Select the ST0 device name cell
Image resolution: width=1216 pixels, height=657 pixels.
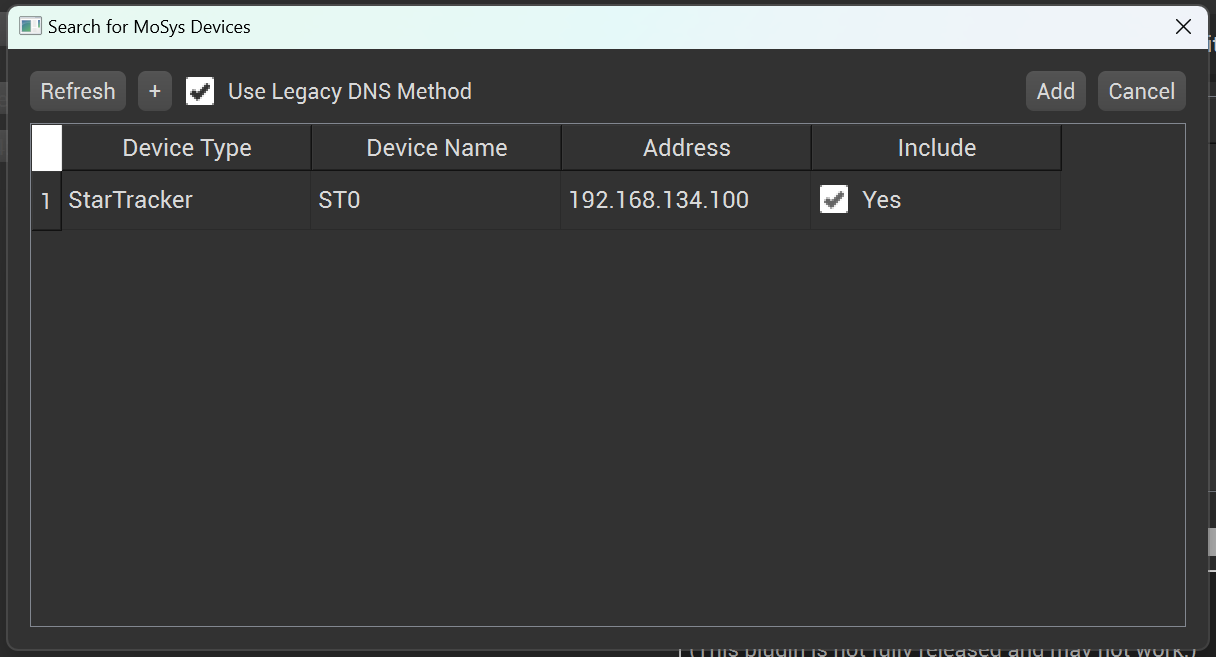coord(436,200)
